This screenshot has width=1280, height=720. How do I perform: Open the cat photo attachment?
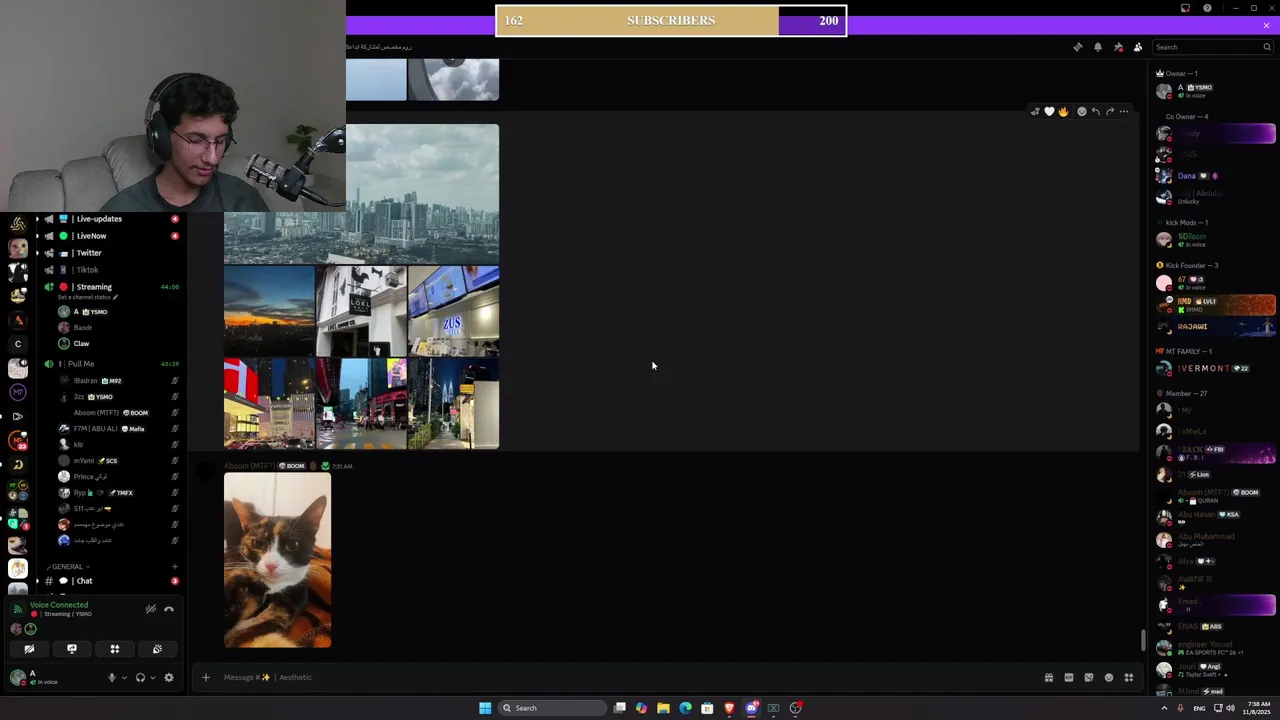[x=277, y=560]
